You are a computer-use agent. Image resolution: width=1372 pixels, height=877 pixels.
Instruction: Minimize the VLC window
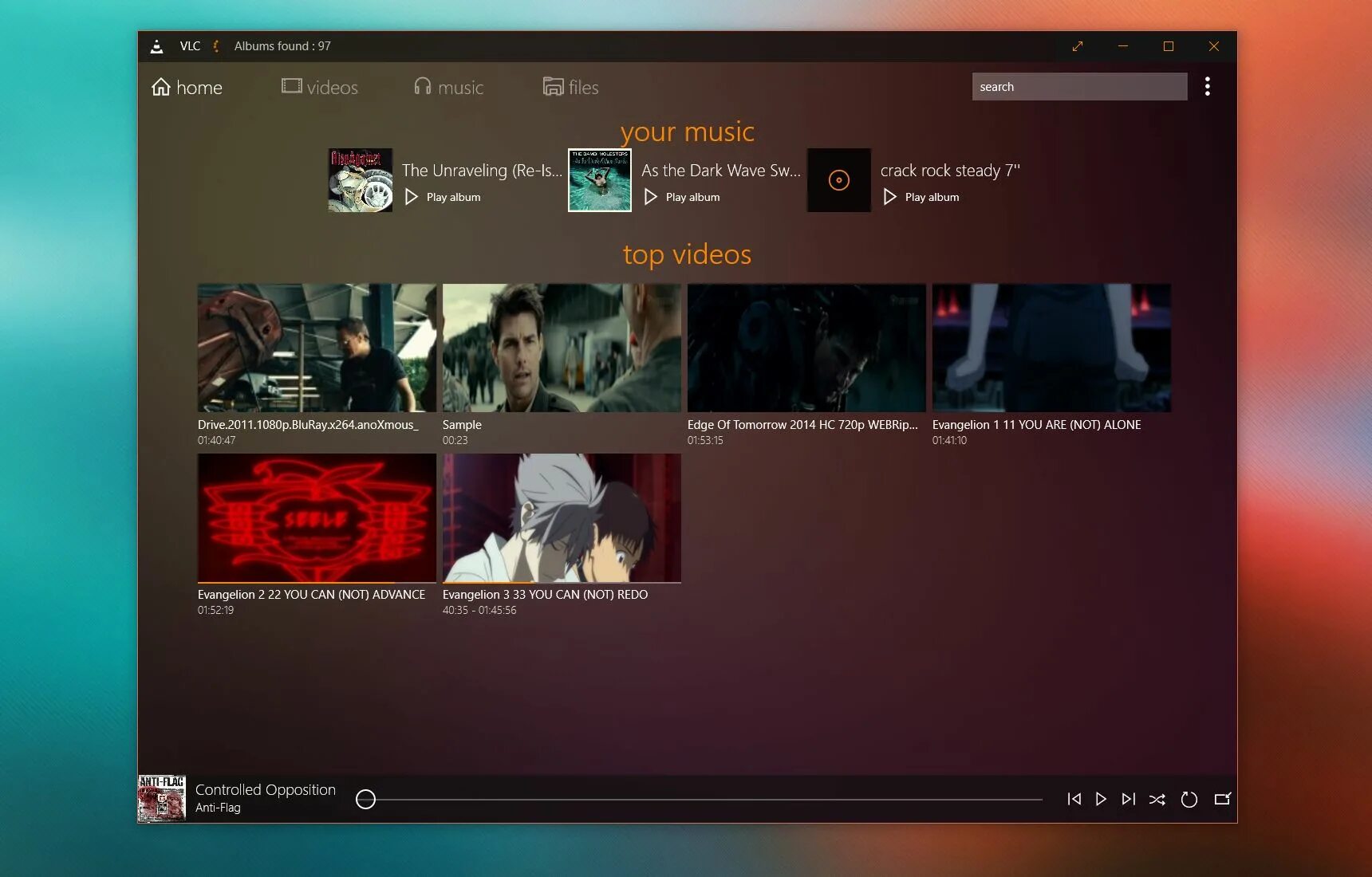point(1123,46)
